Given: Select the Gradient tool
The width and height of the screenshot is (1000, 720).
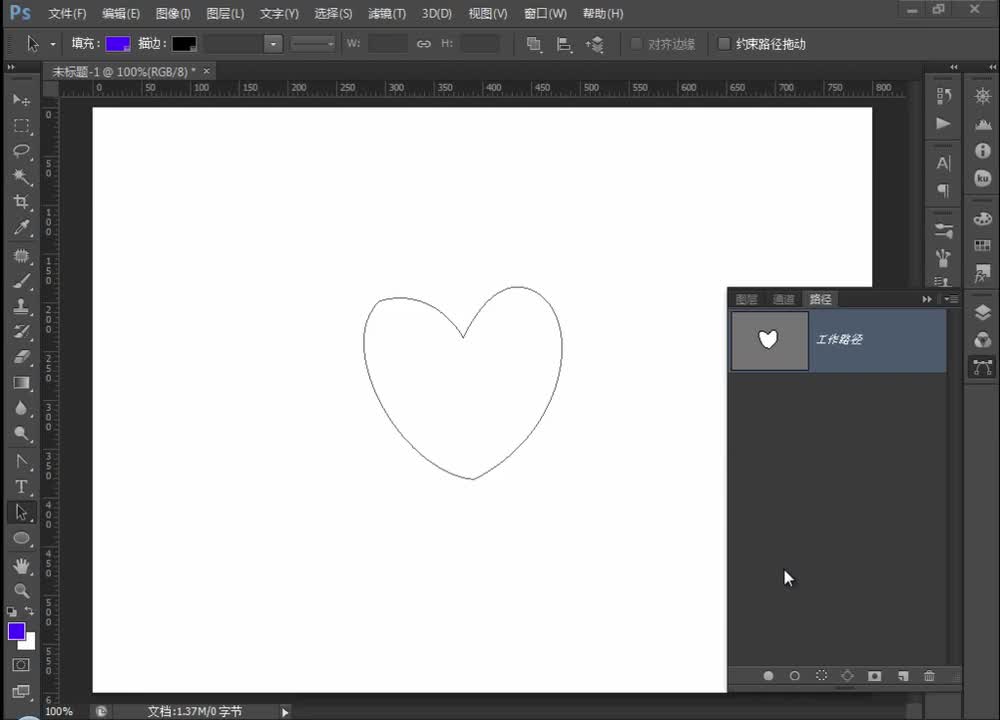Looking at the screenshot, I should pos(21,383).
